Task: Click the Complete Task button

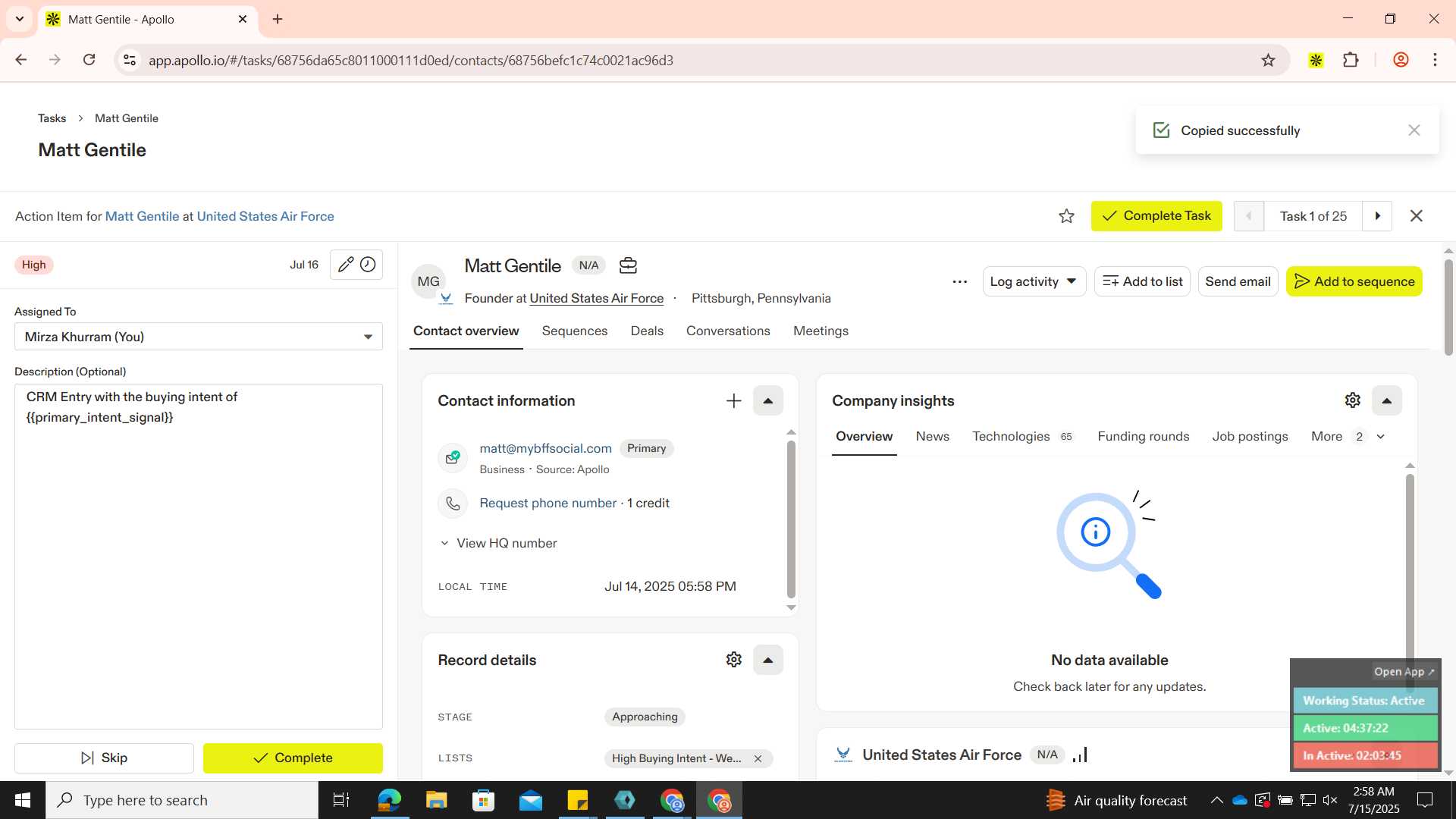Action: pyautogui.click(x=1156, y=216)
